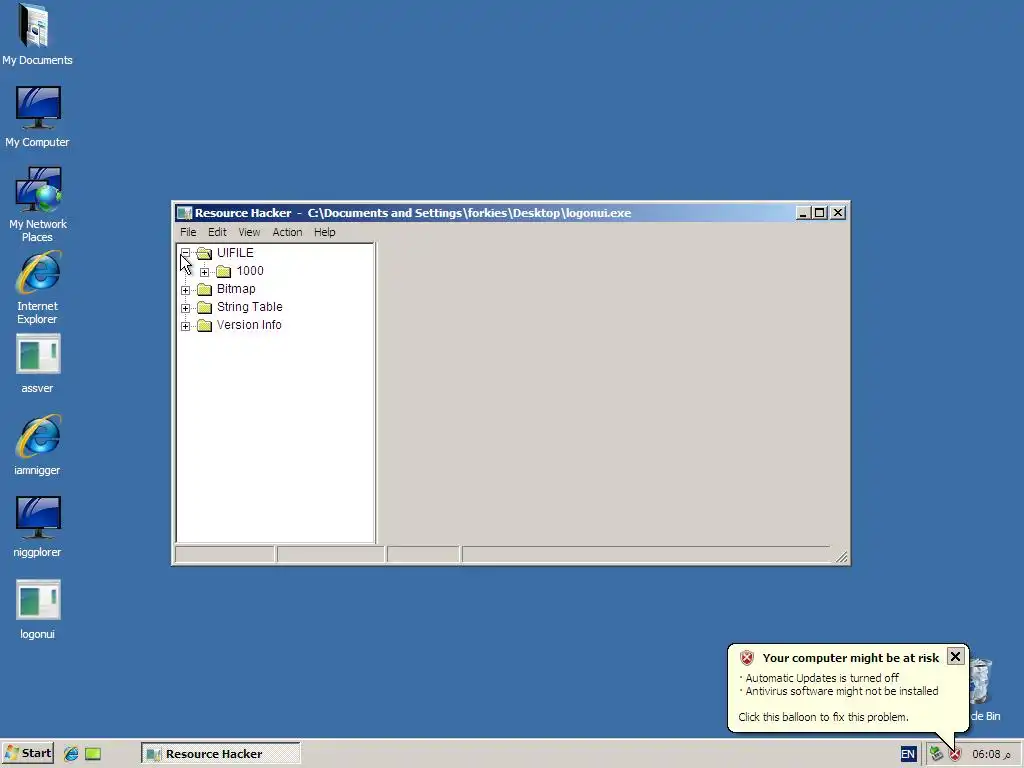Click the 1000 folder icon
The height and width of the screenshot is (768, 1024).
(x=223, y=271)
